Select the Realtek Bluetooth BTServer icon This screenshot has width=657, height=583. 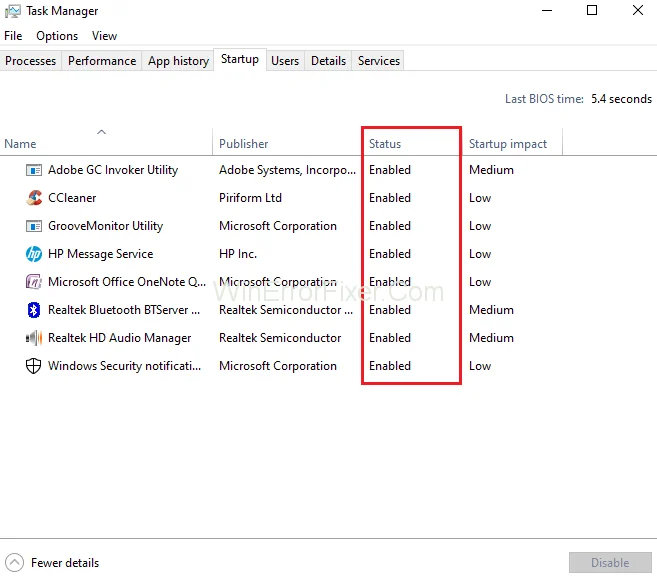click(x=34, y=310)
